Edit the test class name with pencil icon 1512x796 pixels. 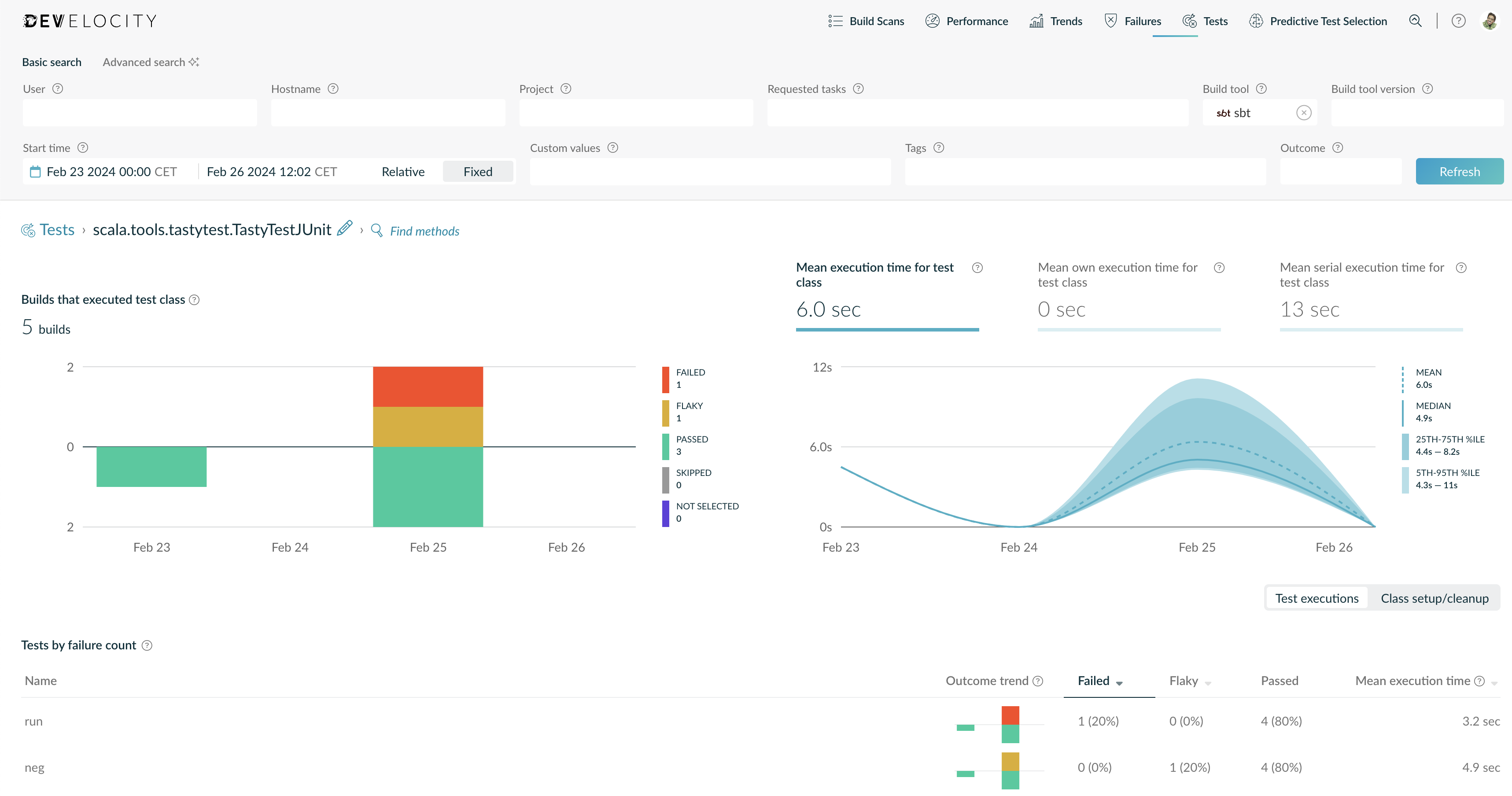(x=345, y=228)
